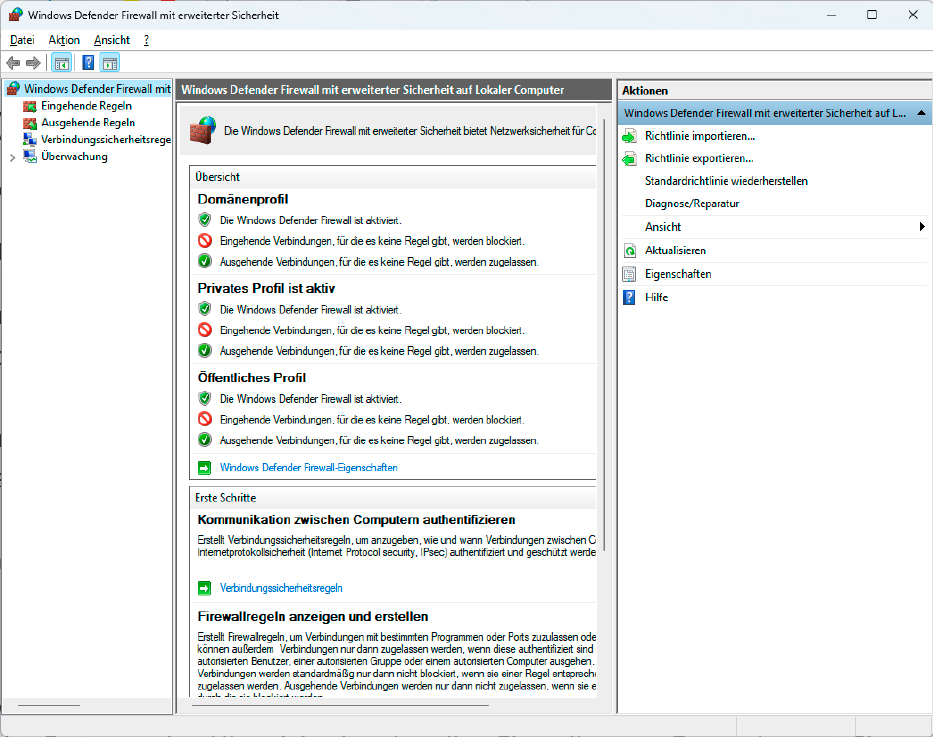933x737 pixels.
Task: Open the Verbindungssicherheitsregeln link in Erste Schritte
Action: [281, 588]
